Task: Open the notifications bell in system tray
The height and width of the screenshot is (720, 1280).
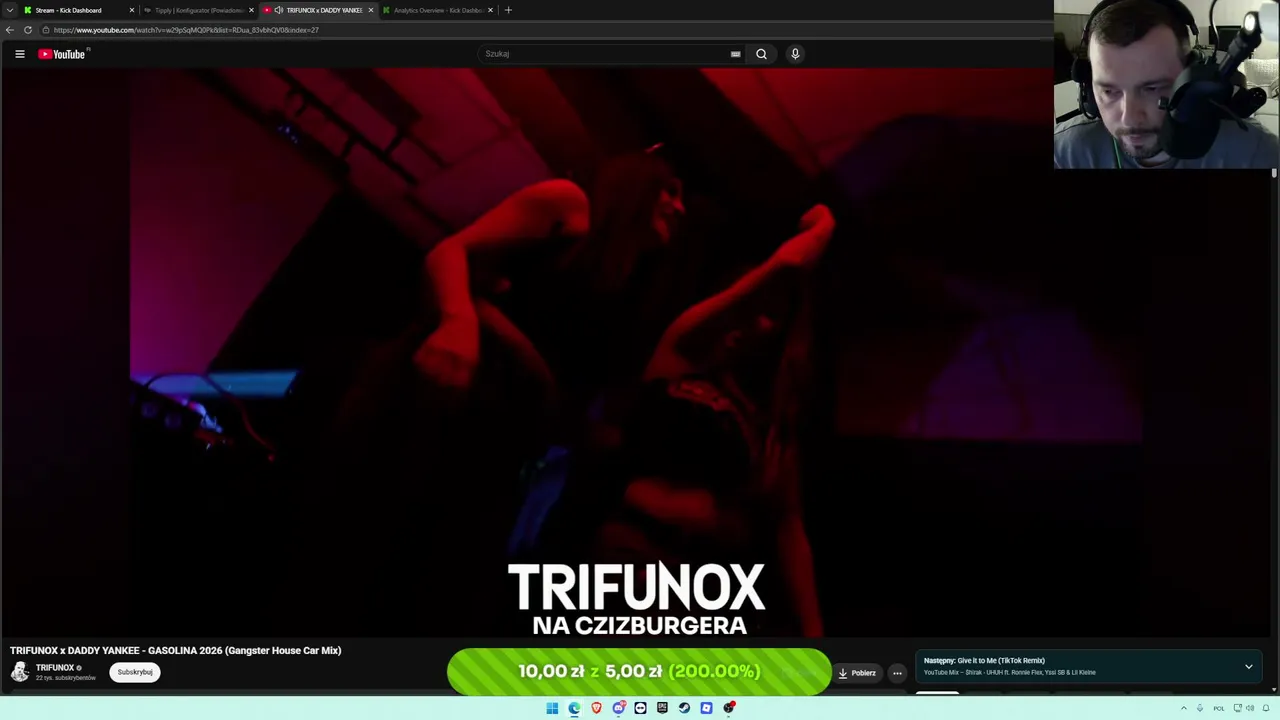Action: 1266,708
